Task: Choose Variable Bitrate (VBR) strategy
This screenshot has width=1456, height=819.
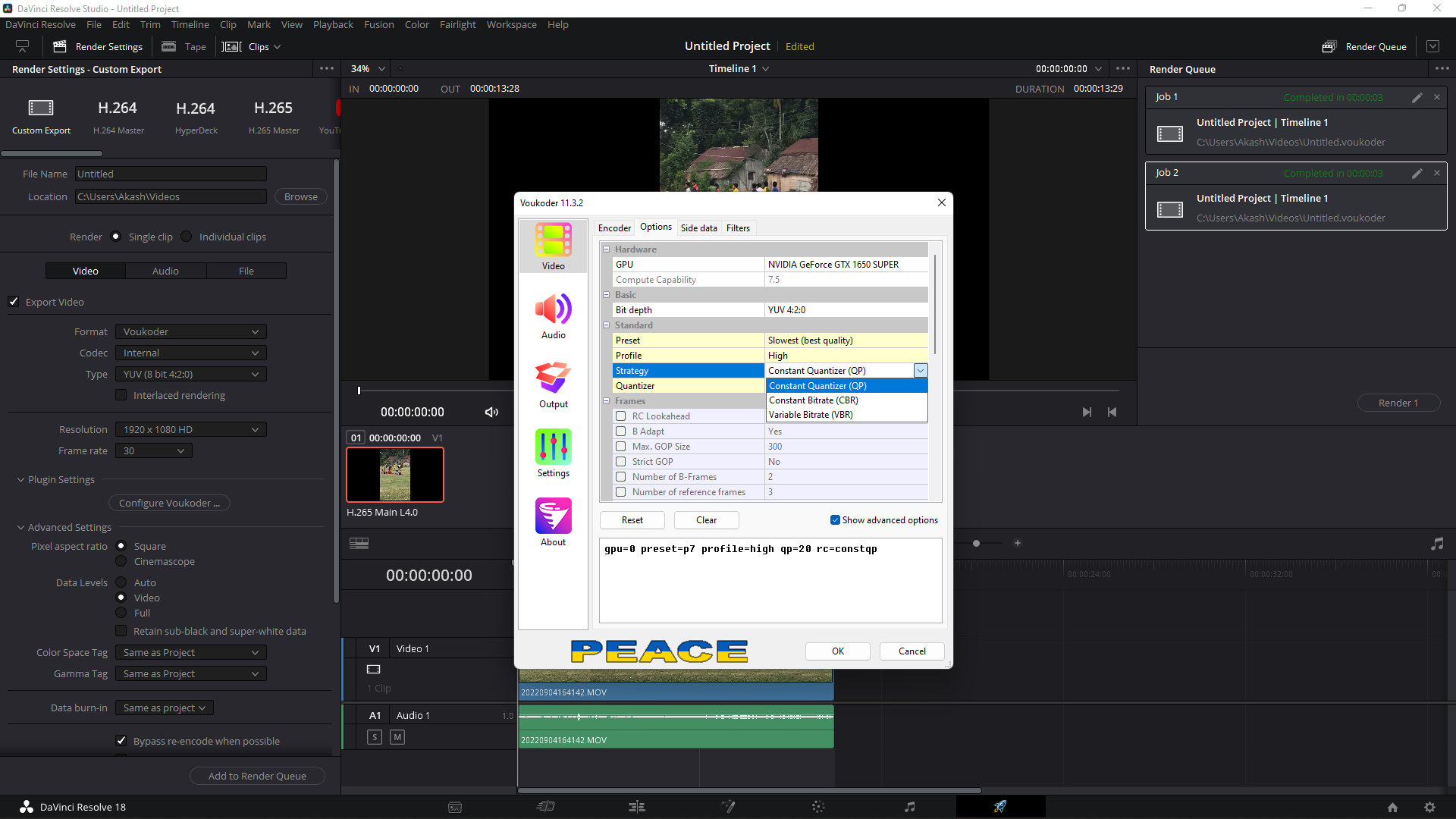Action: click(x=846, y=415)
